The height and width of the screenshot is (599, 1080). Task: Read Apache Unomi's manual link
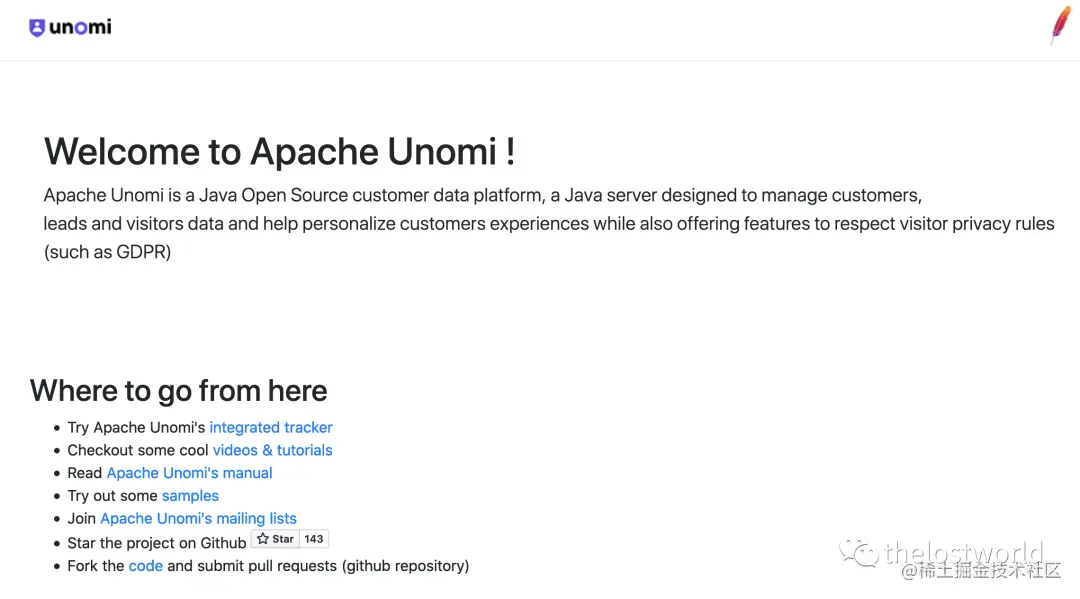pyautogui.click(x=189, y=473)
